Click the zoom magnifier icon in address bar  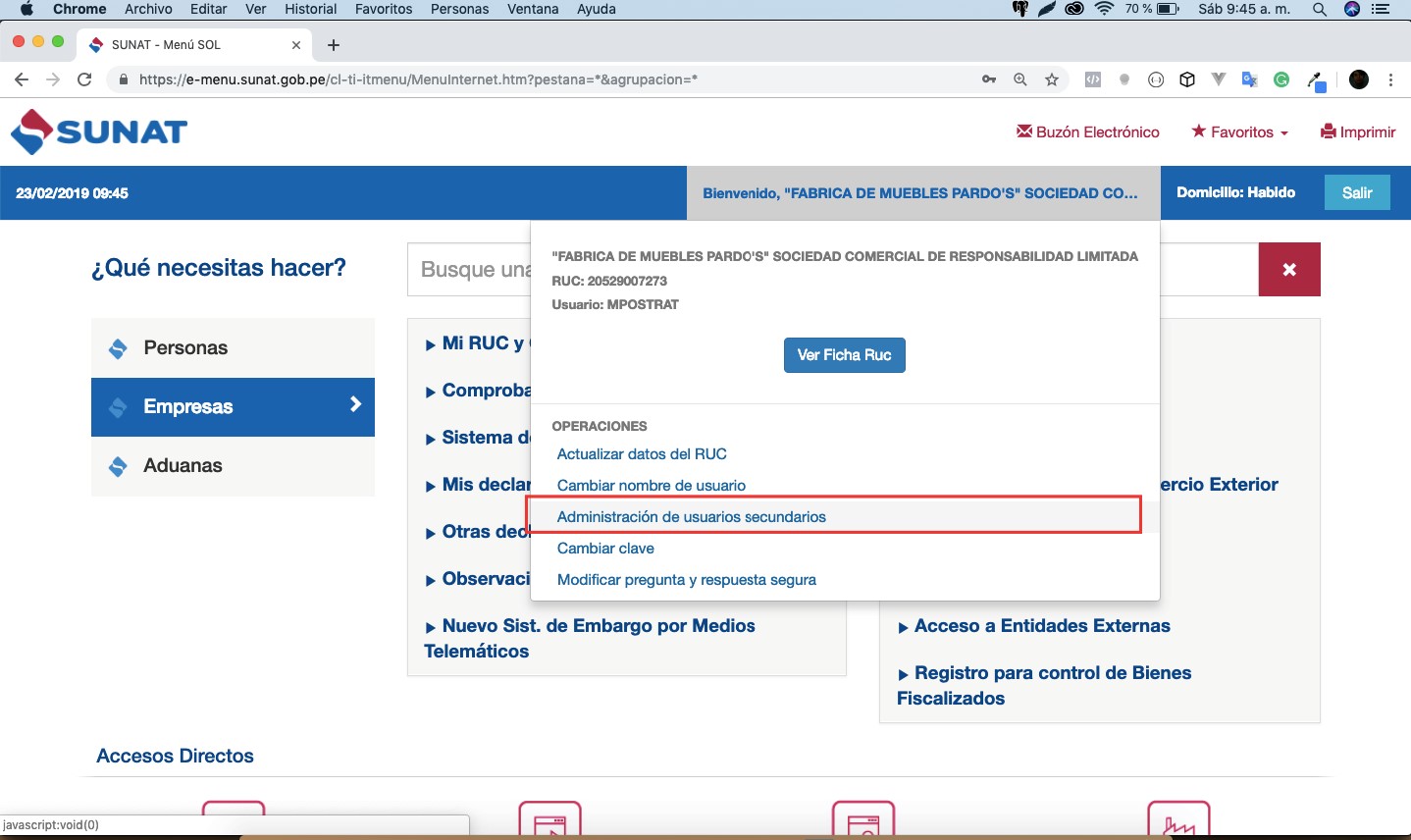(x=1020, y=80)
